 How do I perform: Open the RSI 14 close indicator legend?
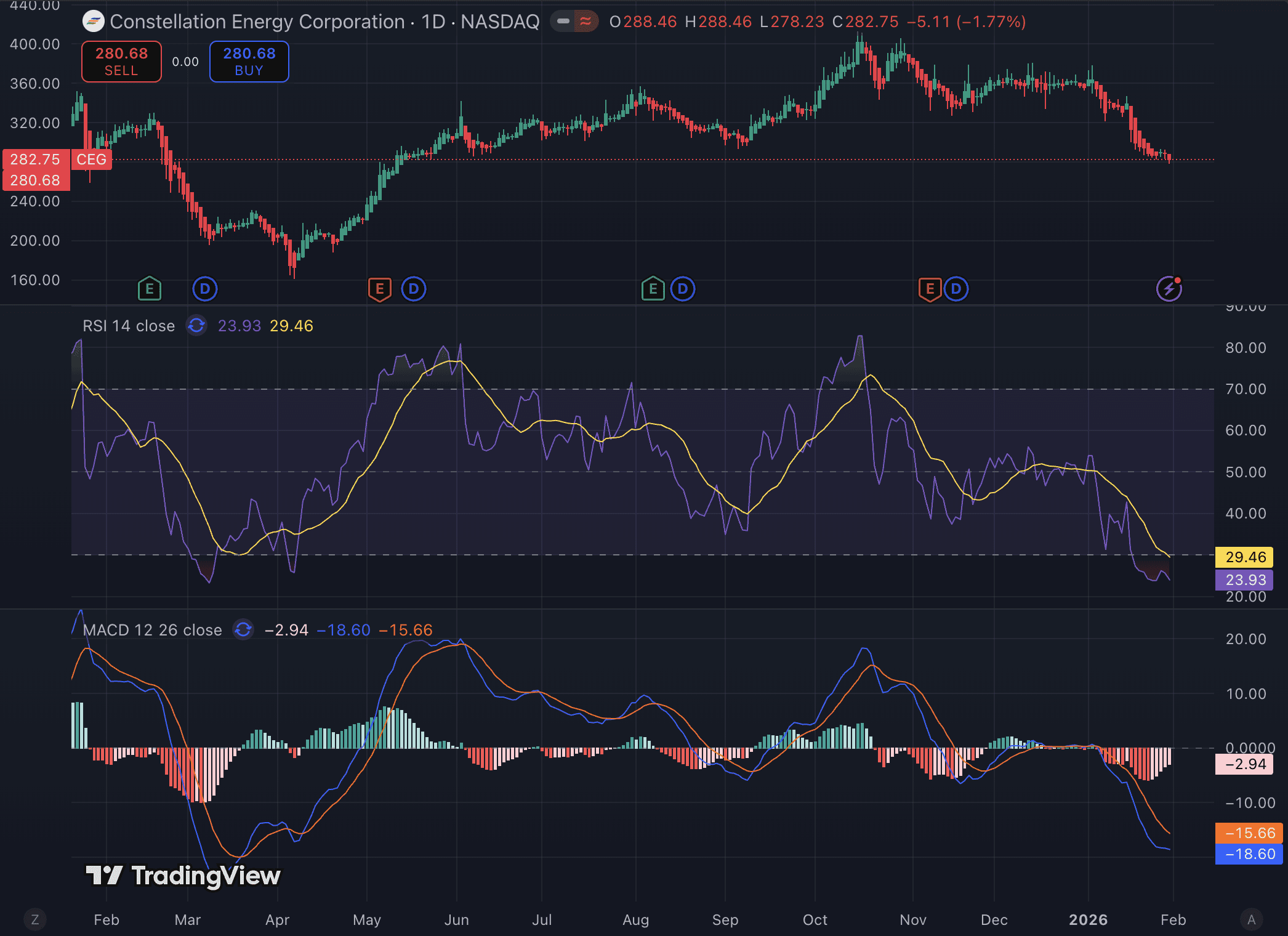pyautogui.click(x=129, y=326)
